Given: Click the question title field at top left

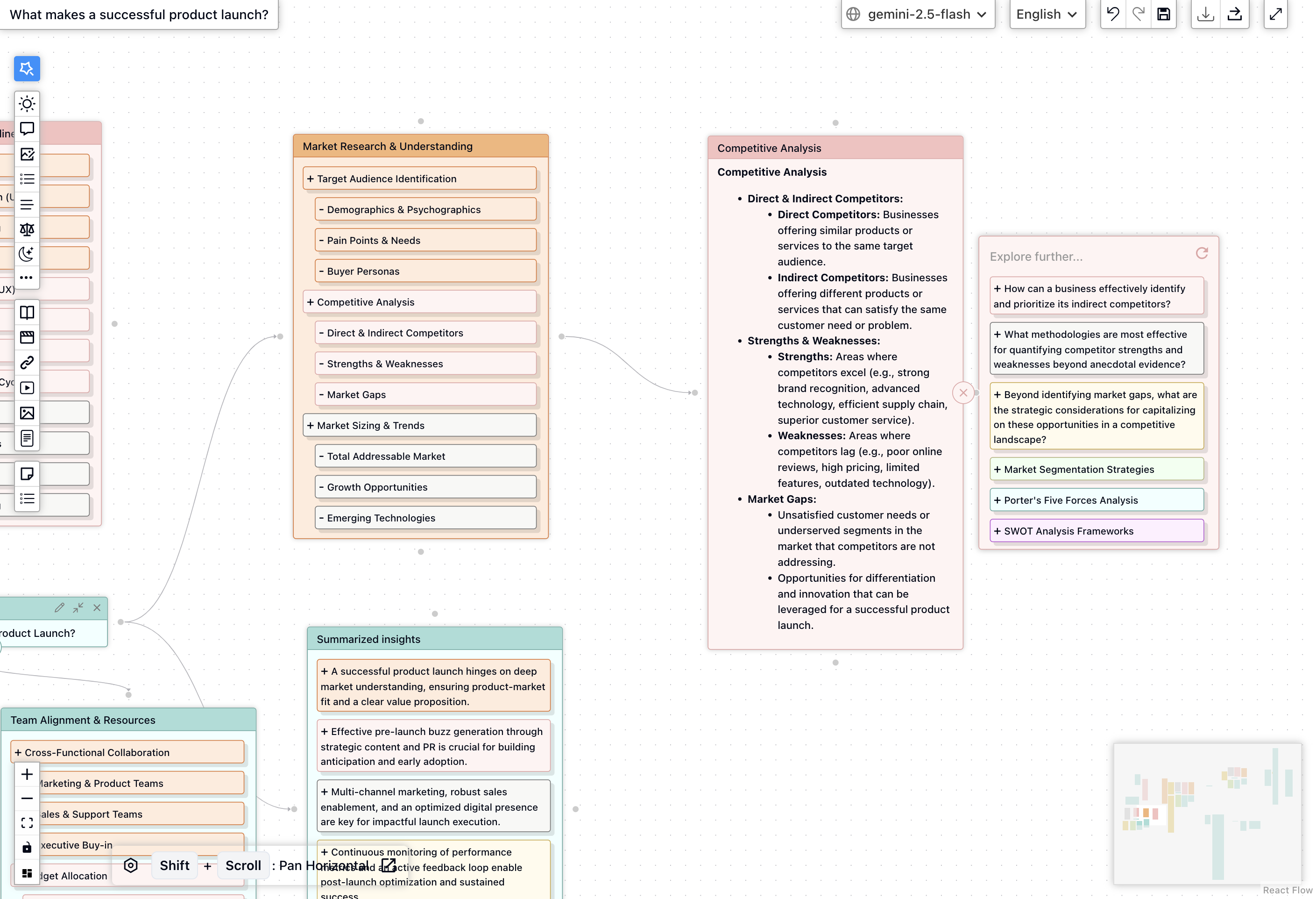Looking at the screenshot, I should coord(139,14).
